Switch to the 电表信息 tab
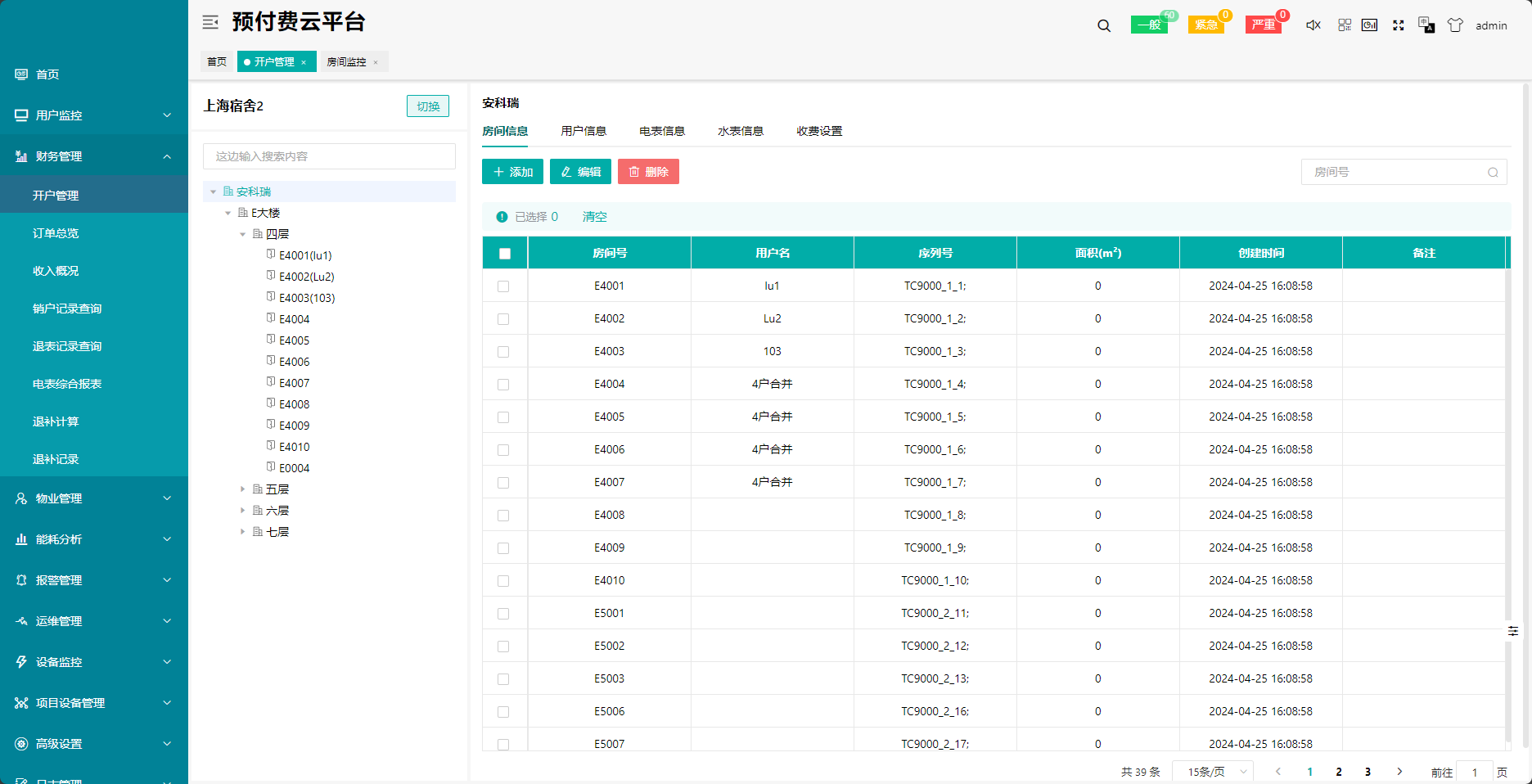 click(x=661, y=131)
